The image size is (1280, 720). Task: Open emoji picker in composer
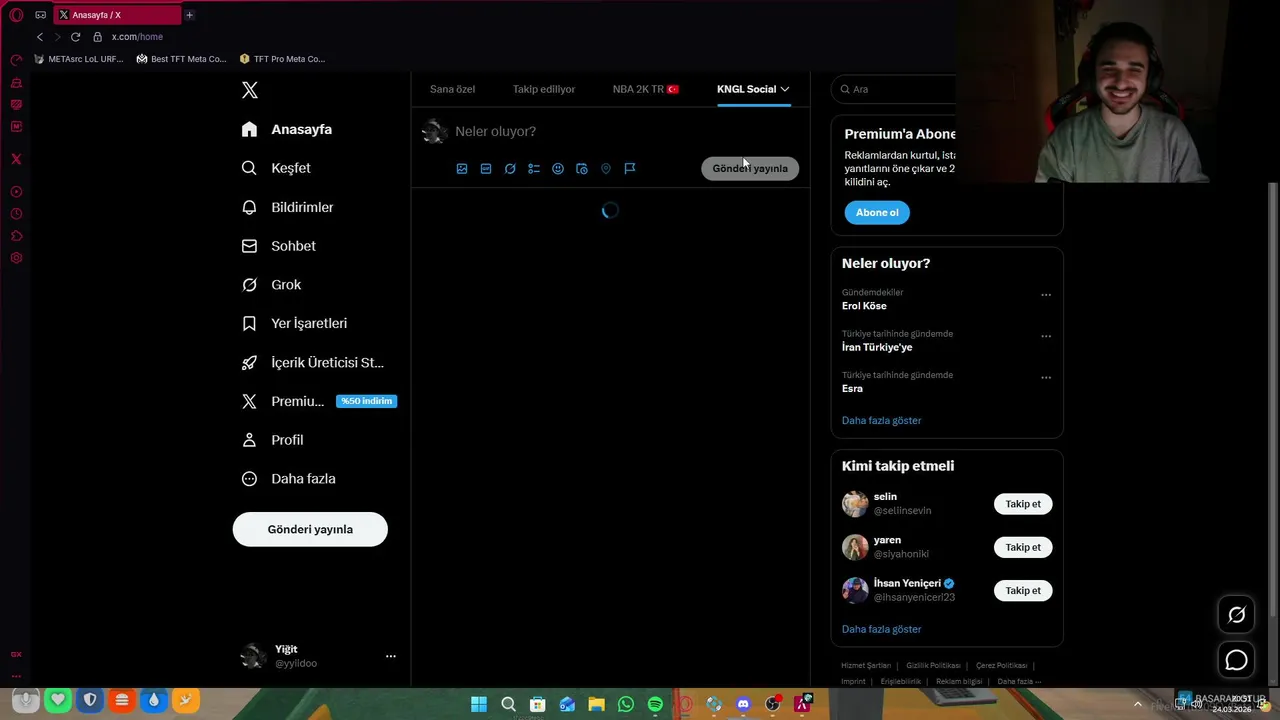[x=558, y=169]
